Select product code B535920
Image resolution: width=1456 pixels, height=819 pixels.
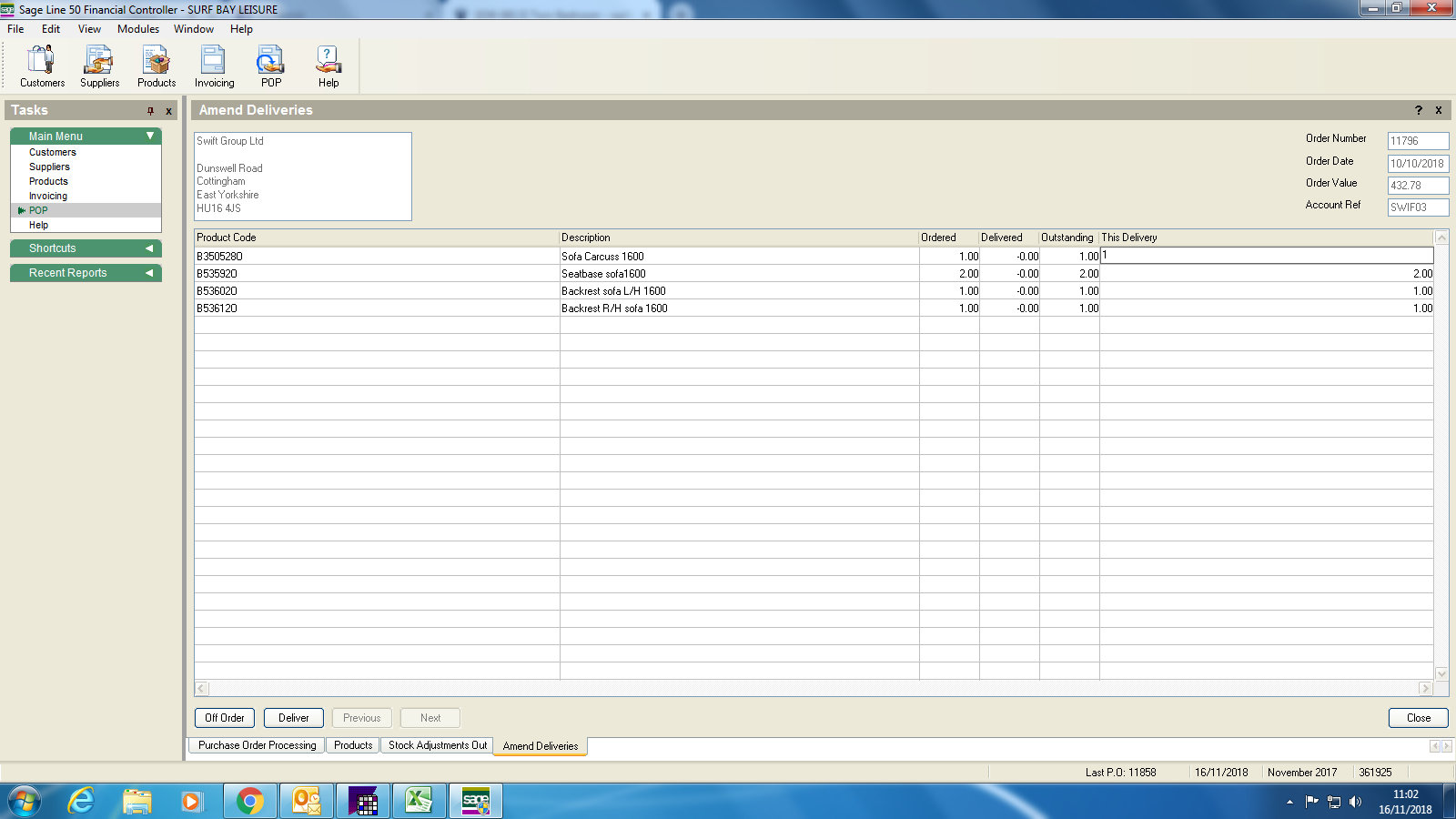click(217, 274)
